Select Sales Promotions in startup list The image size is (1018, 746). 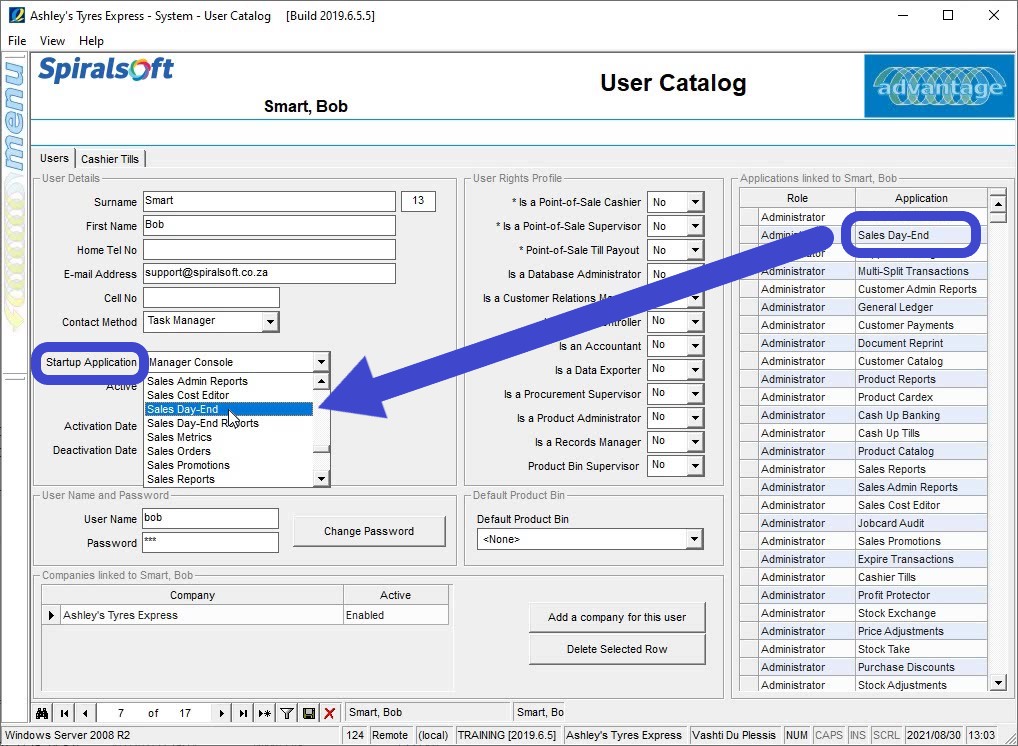229,466
